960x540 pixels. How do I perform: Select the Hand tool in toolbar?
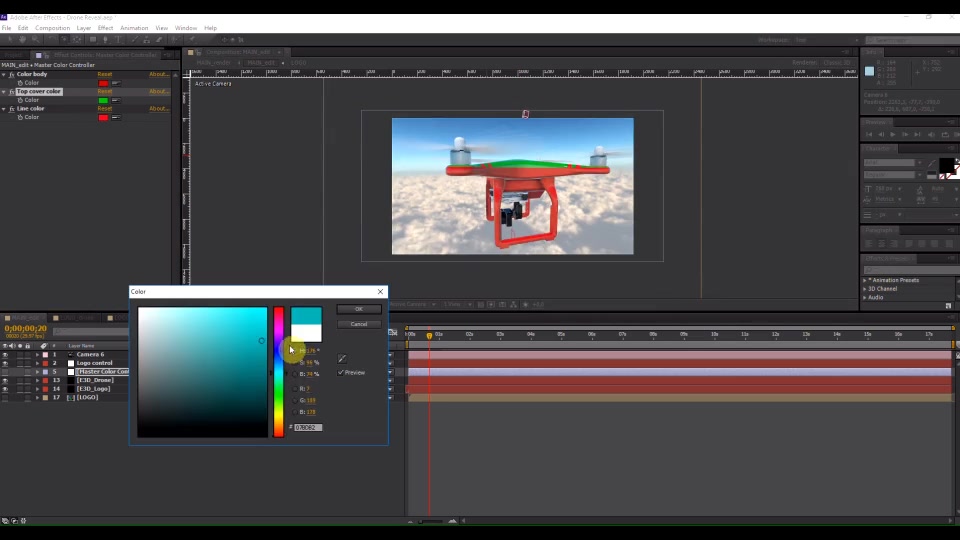[x=22, y=39]
